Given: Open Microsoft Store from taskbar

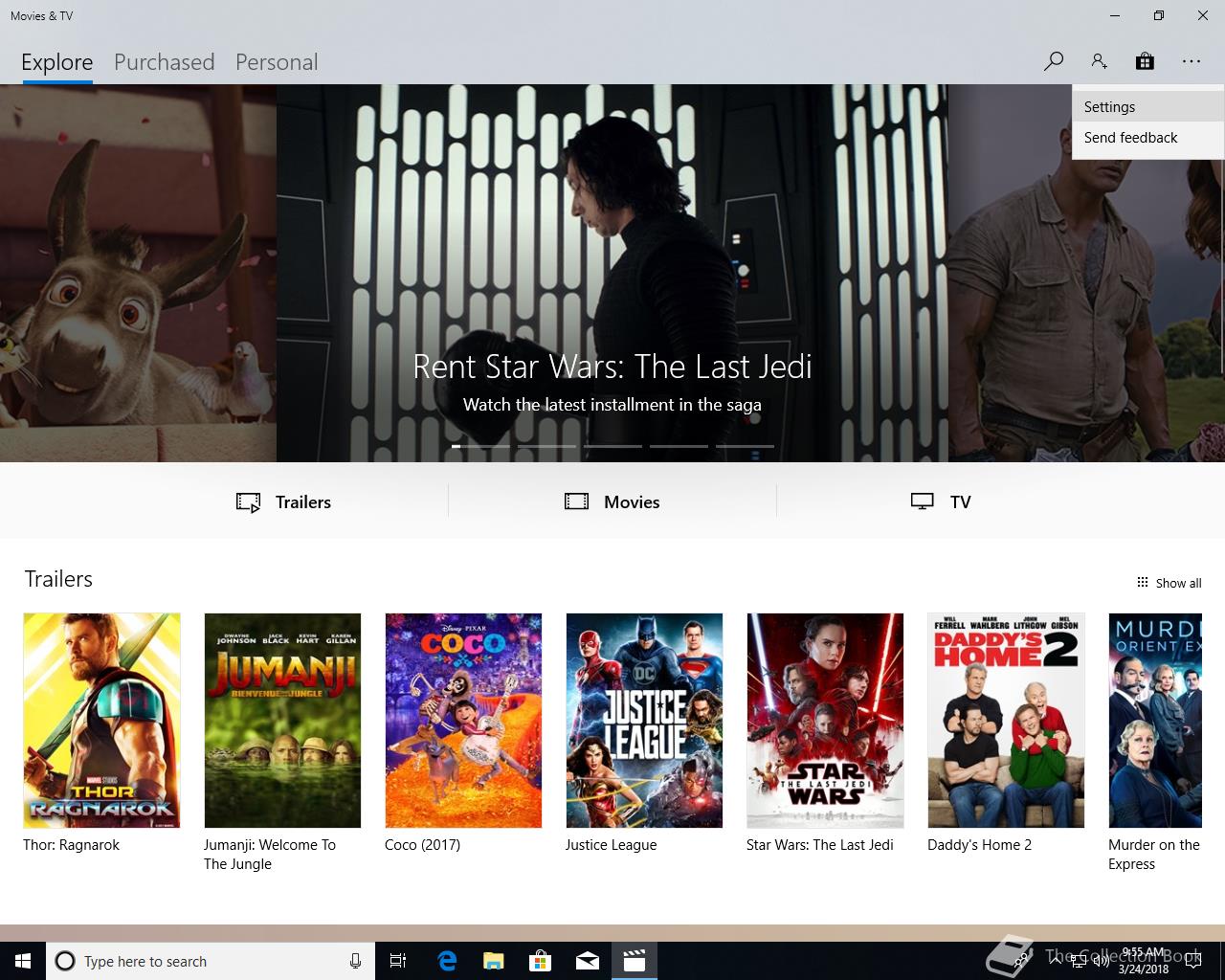Looking at the screenshot, I should (x=541, y=961).
